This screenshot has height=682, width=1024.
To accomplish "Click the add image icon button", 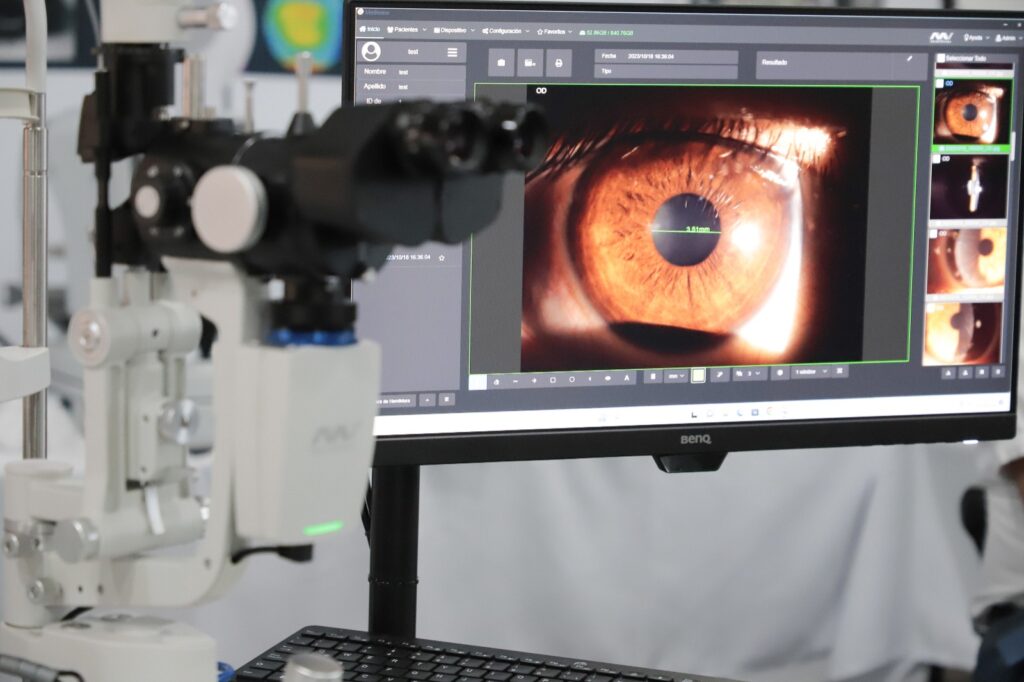I will (529, 62).
